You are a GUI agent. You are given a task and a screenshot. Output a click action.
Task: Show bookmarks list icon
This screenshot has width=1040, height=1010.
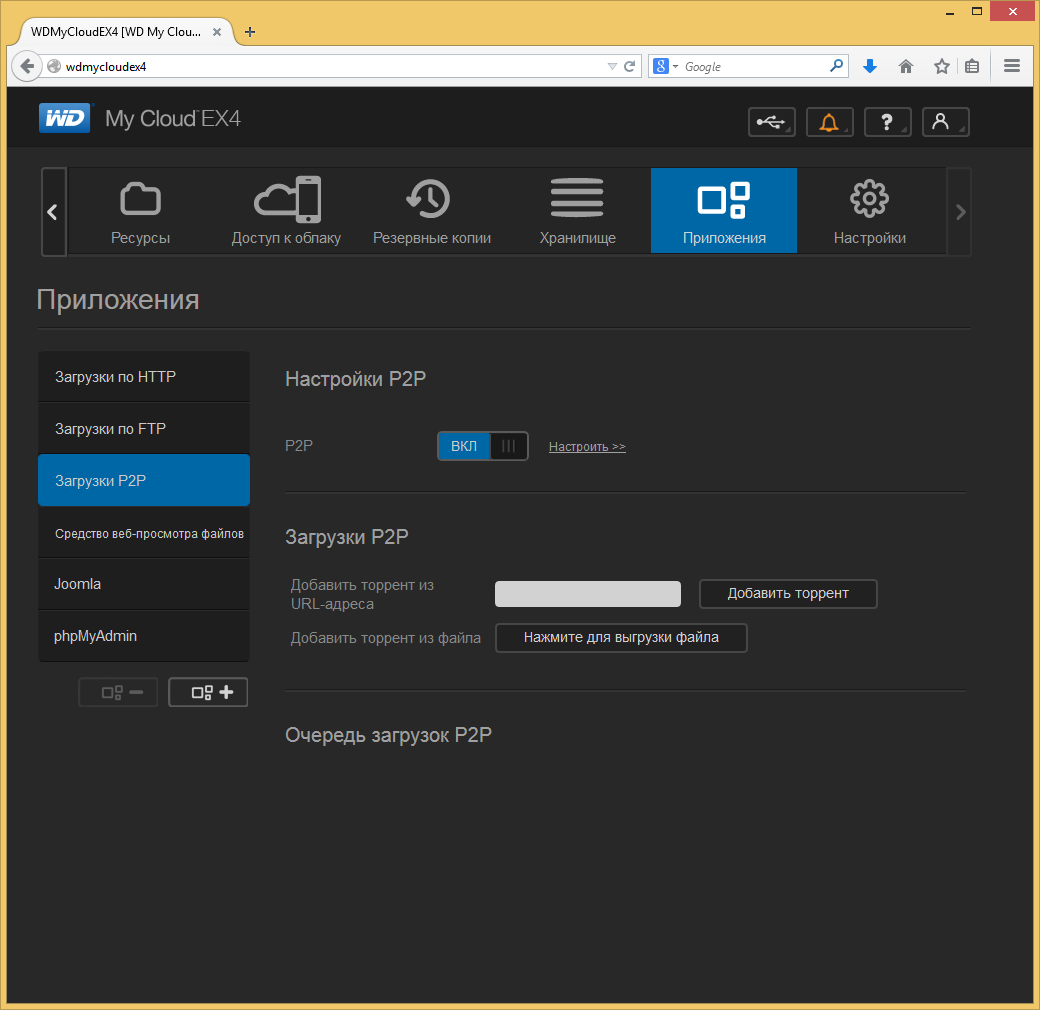click(972, 66)
